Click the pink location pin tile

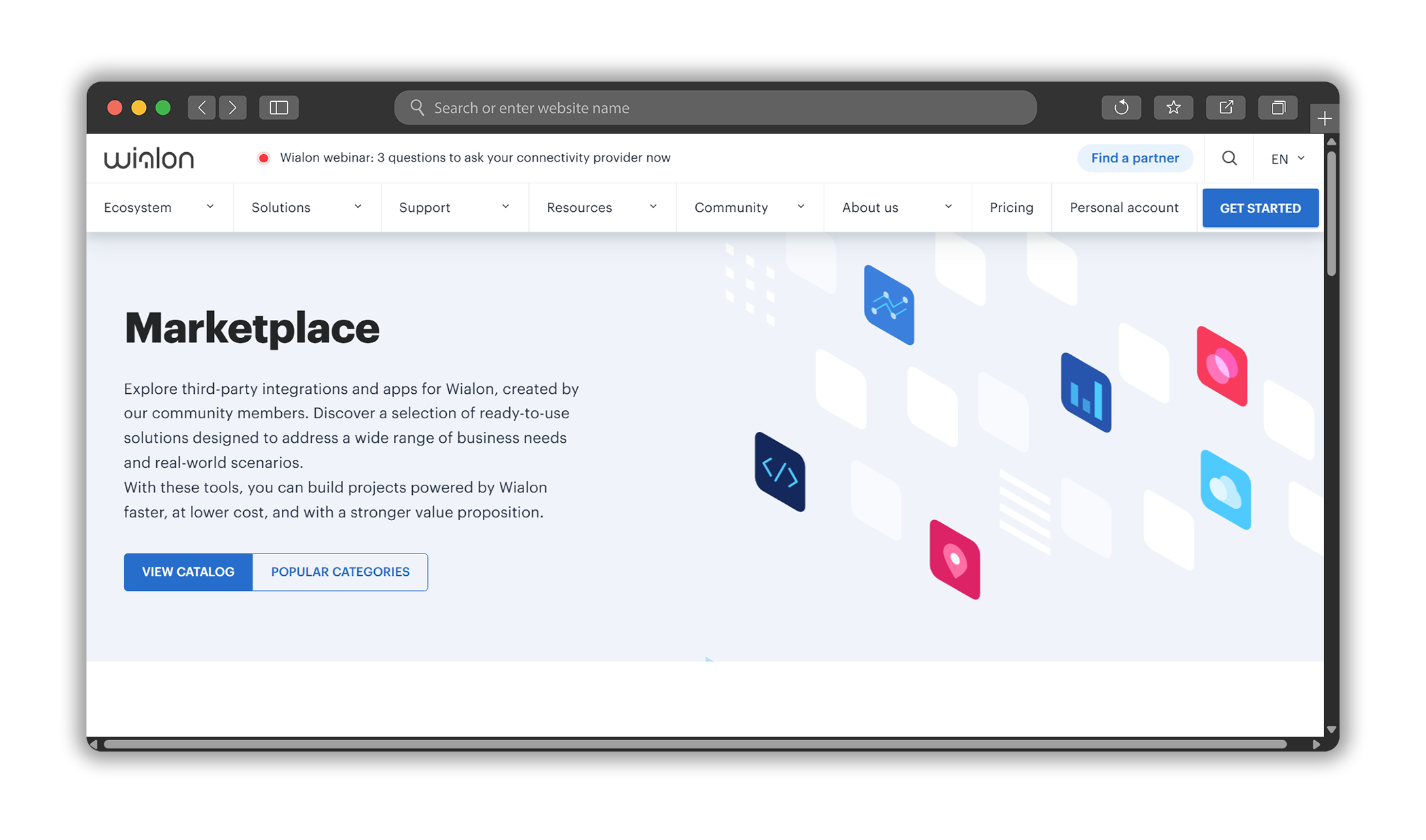click(955, 560)
